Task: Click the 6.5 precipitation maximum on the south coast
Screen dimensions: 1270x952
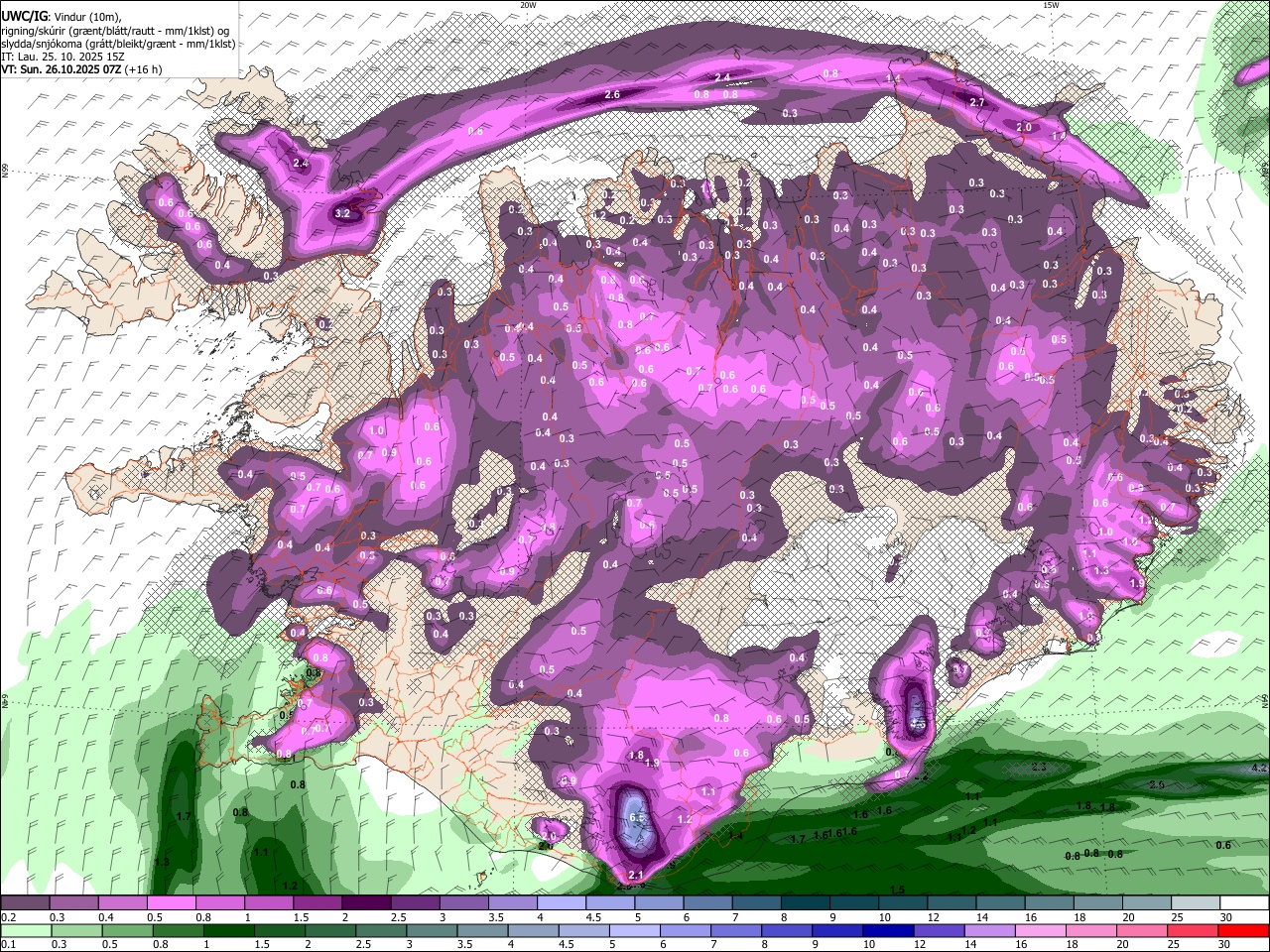Action: point(638,817)
